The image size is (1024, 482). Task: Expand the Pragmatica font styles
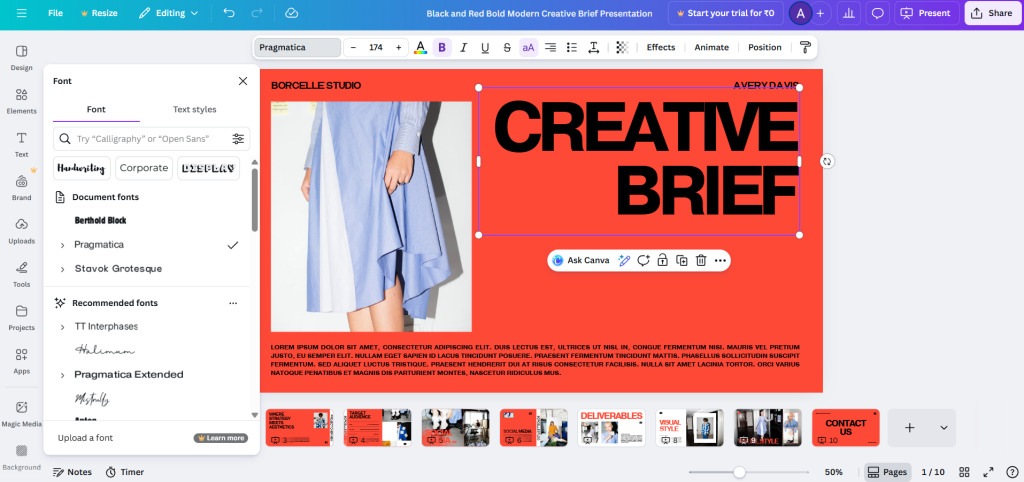pyautogui.click(x=63, y=245)
